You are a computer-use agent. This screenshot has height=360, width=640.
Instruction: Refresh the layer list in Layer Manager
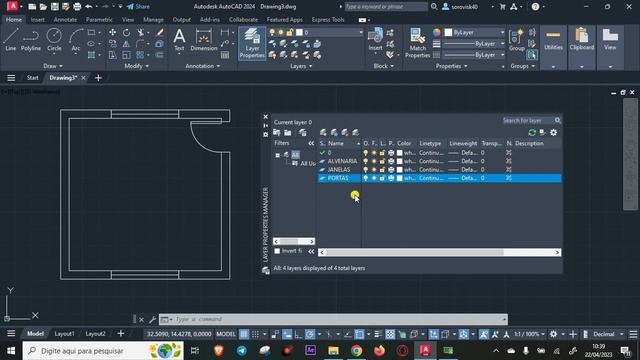(x=532, y=132)
